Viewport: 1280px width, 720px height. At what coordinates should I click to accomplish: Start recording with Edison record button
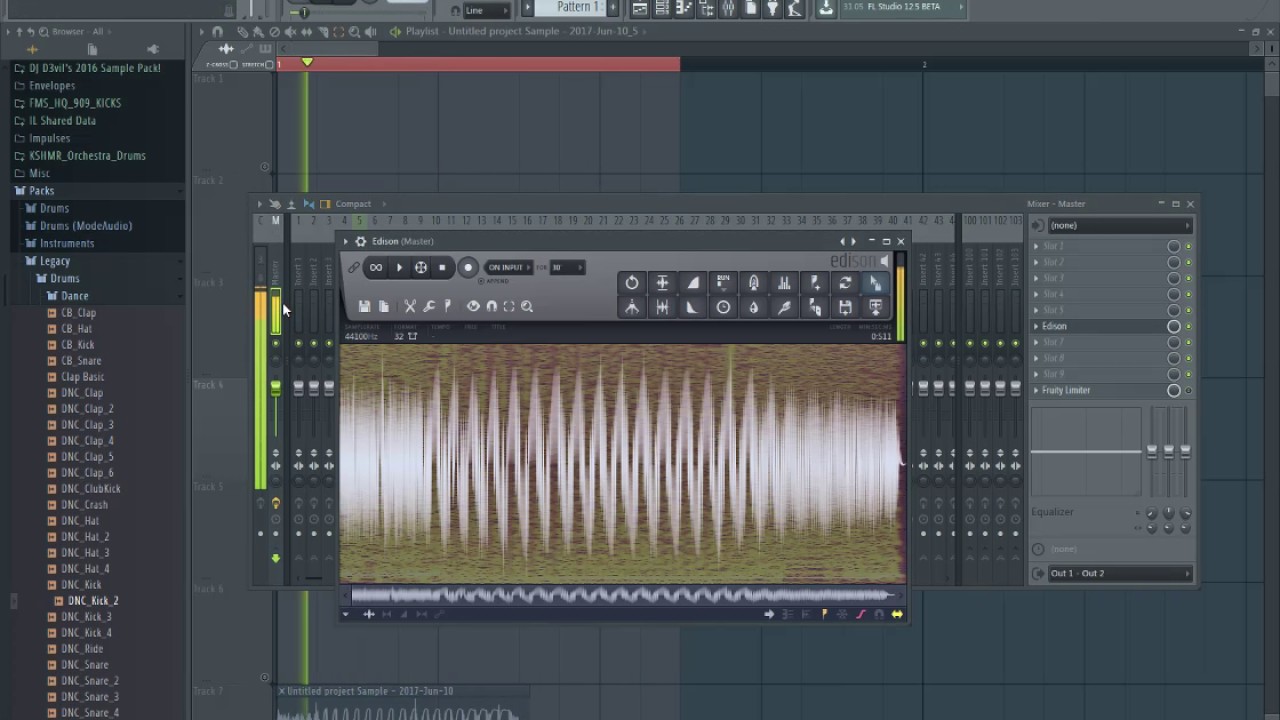pos(467,267)
